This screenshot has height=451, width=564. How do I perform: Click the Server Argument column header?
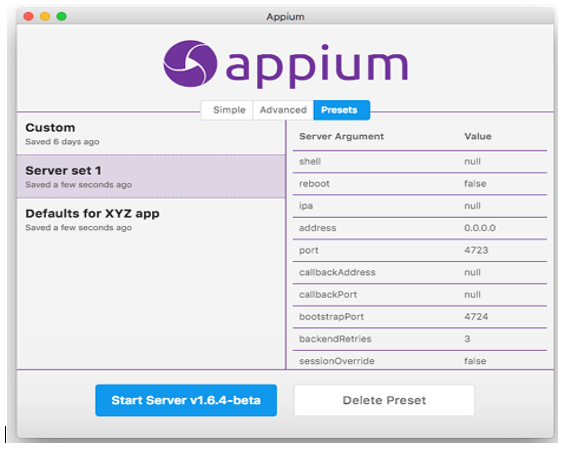click(x=341, y=136)
